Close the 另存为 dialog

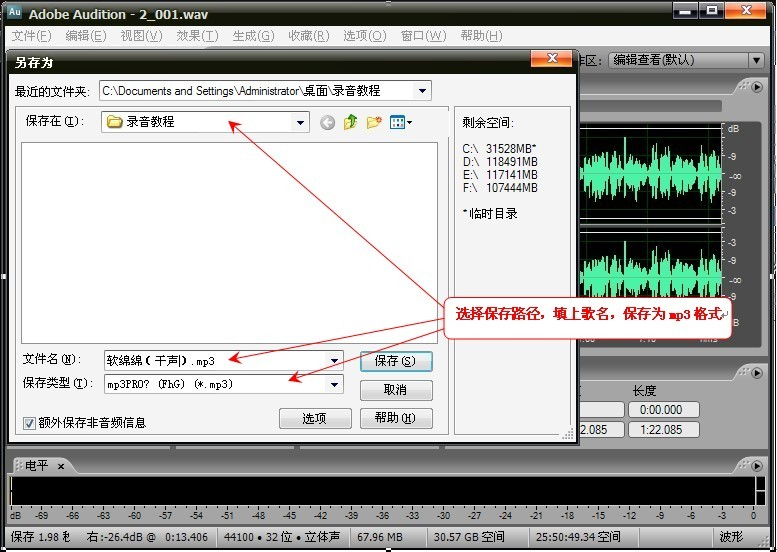coord(552,58)
